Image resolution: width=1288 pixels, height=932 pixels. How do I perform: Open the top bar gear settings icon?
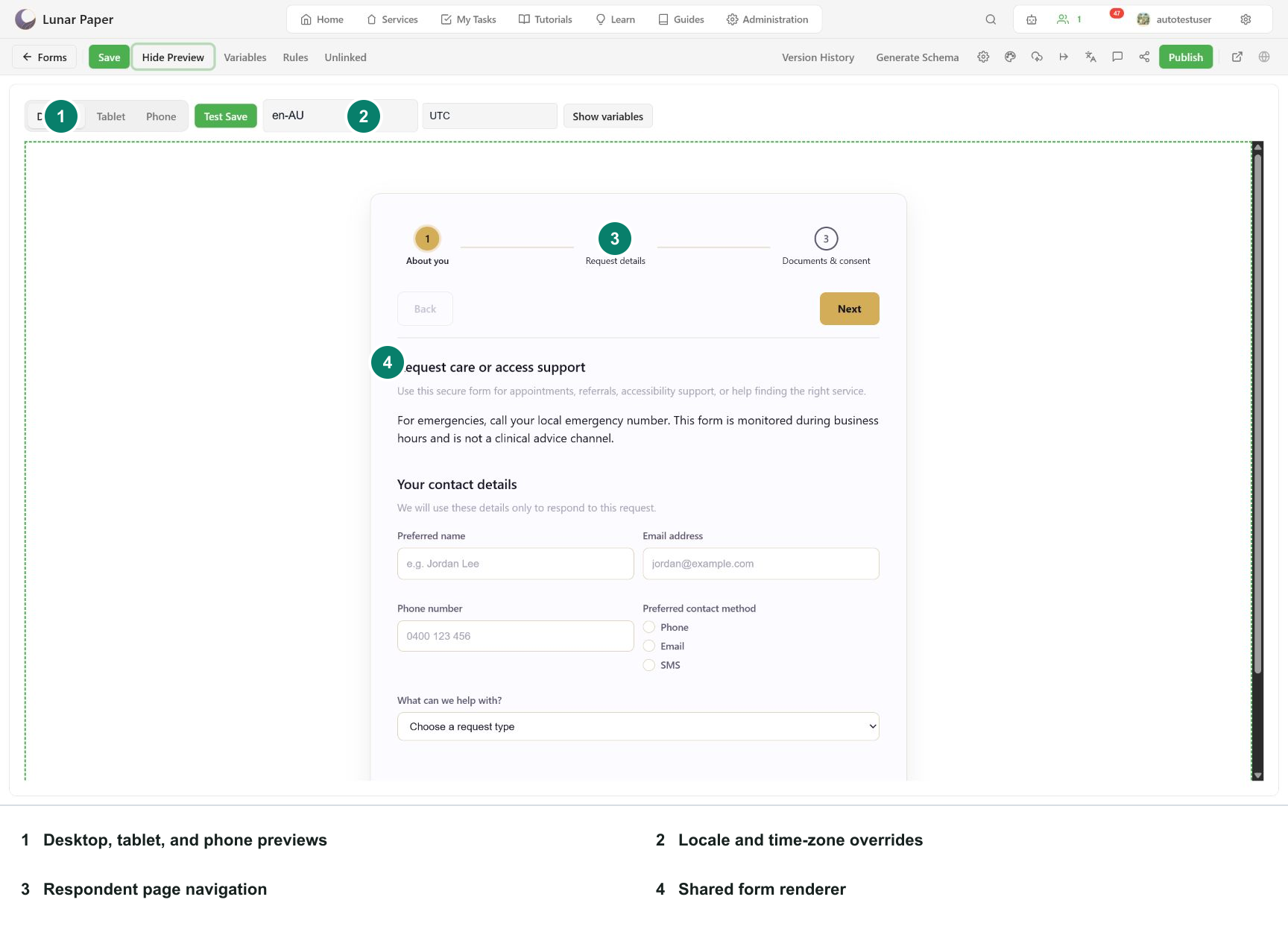click(x=1246, y=19)
